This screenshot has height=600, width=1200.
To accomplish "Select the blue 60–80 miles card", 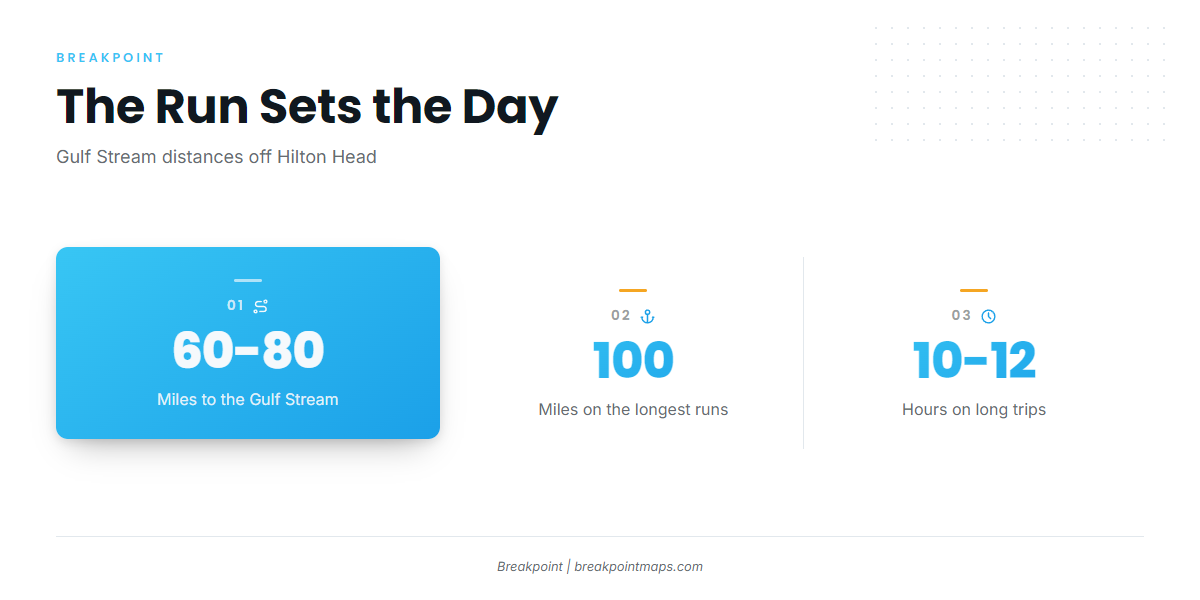I will pyautogui.click(x=248, y=343).
